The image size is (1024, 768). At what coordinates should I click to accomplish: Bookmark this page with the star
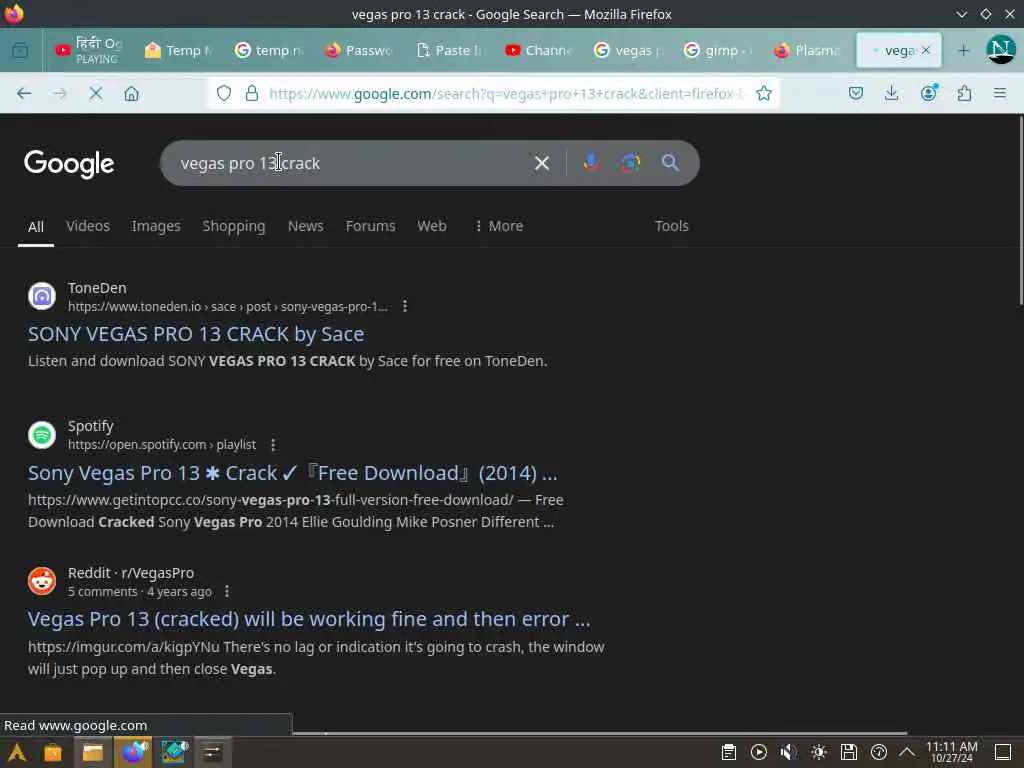click(x=763, y=93)
